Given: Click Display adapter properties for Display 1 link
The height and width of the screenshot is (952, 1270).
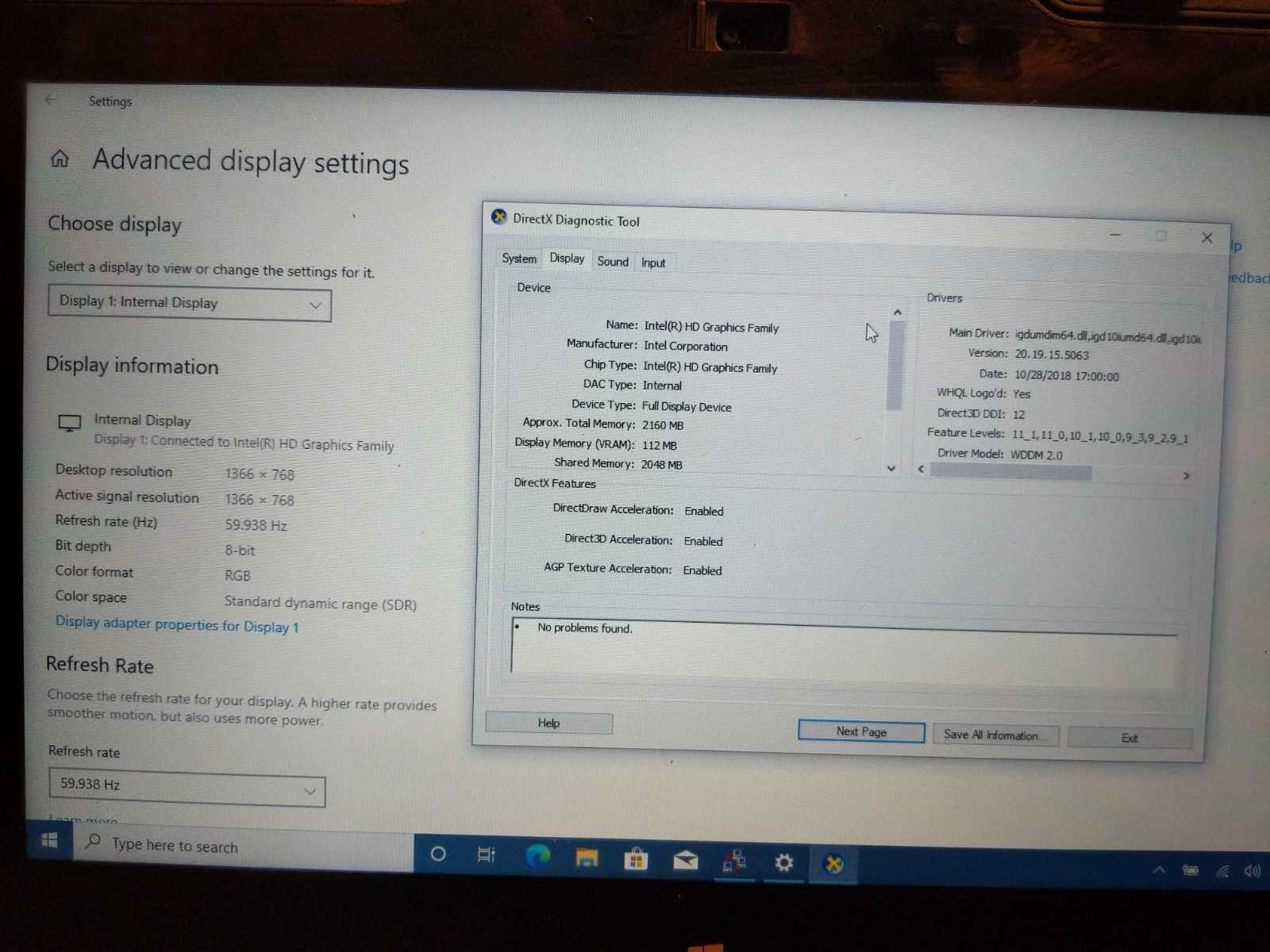Looking at the screenshot, I should coord(177,624).
